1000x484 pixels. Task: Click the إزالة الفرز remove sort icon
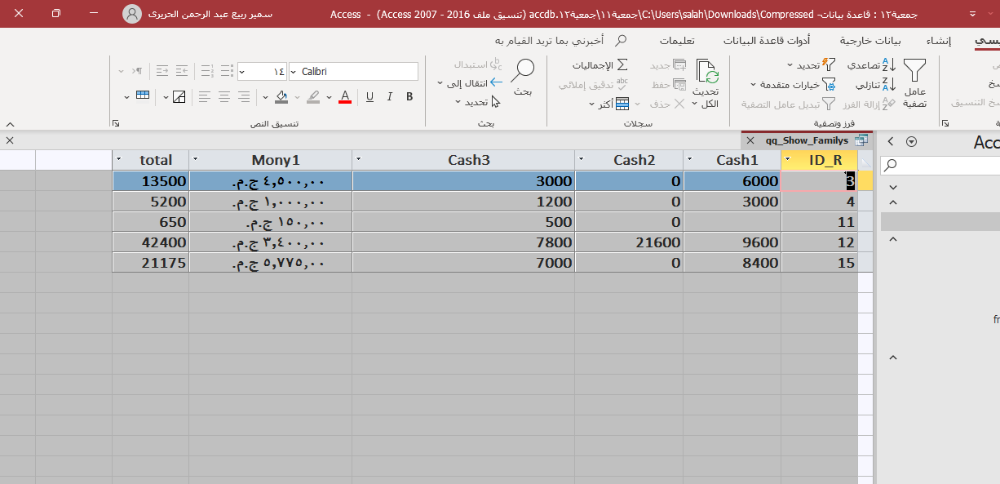pyautogui.click(x=889, y=104)
